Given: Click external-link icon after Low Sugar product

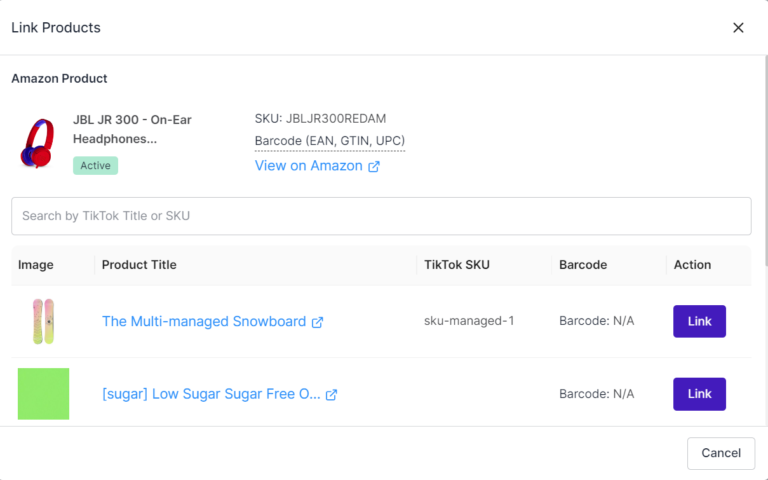Looking at the screenshot, I should pos(332,395).
